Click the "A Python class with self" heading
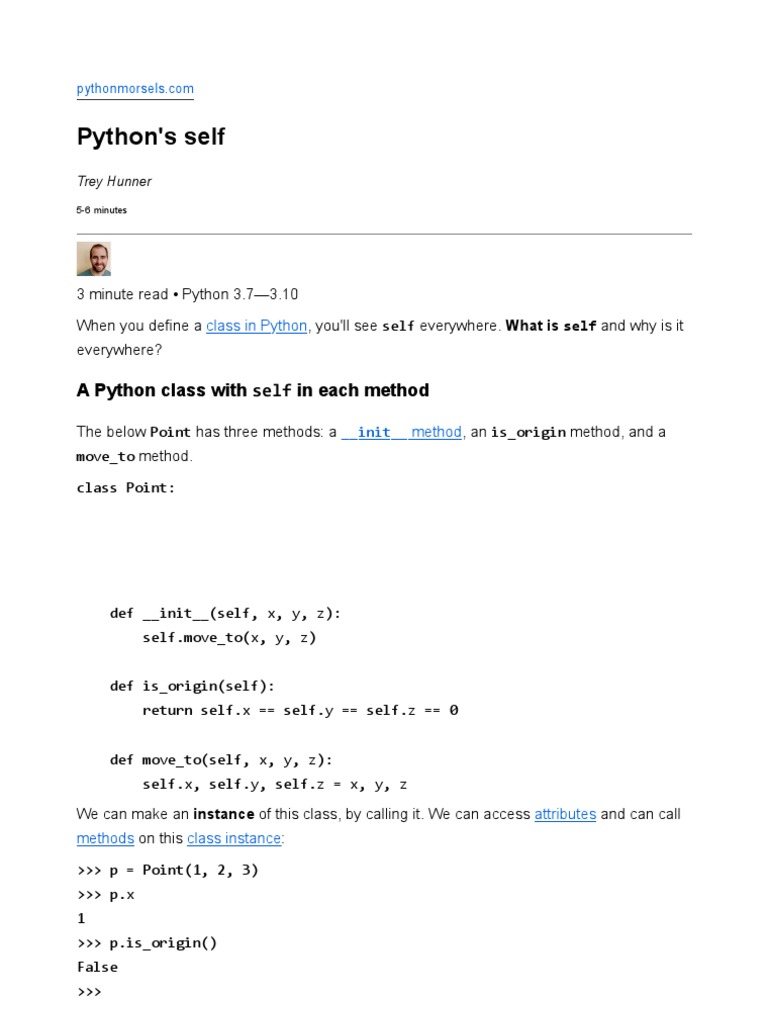Image resolution: width=768 pixels, height=1024 pixels. click(x=252, y=390)
